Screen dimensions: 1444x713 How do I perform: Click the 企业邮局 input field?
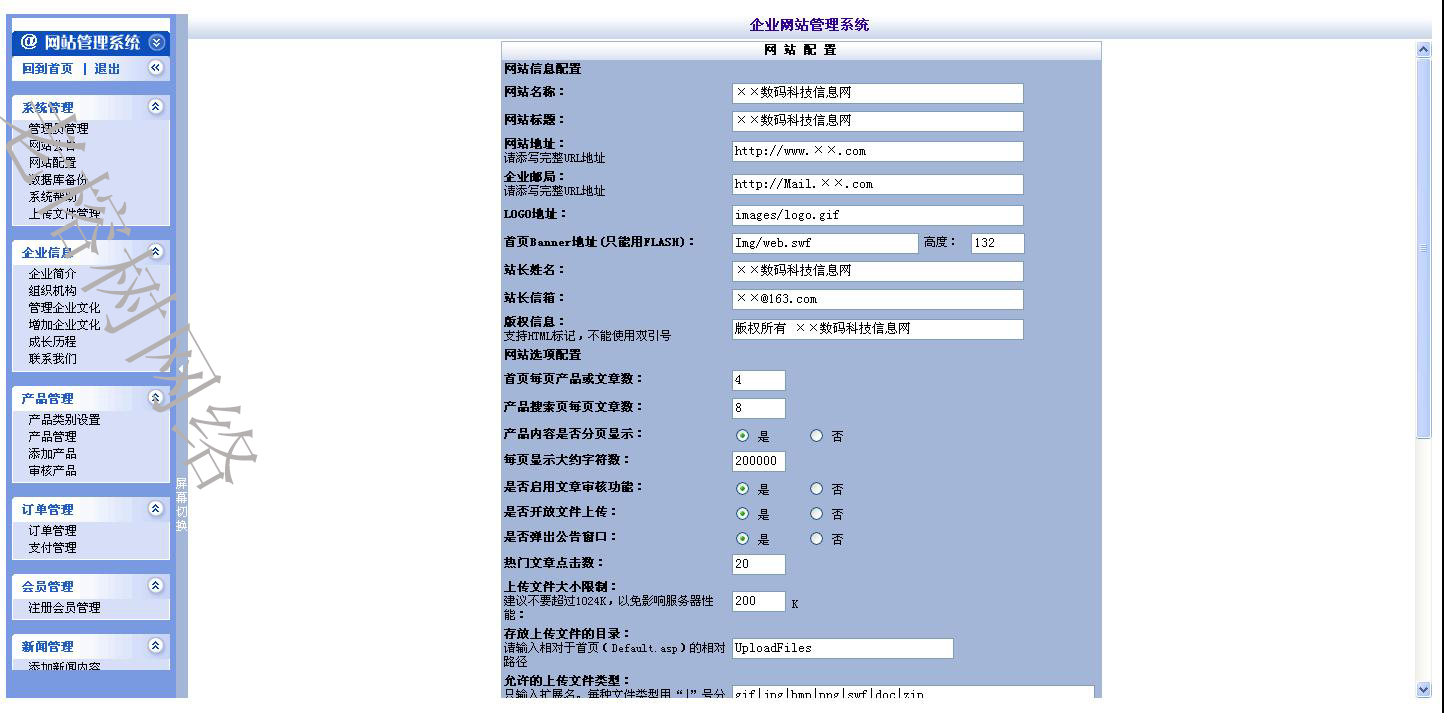878,184
